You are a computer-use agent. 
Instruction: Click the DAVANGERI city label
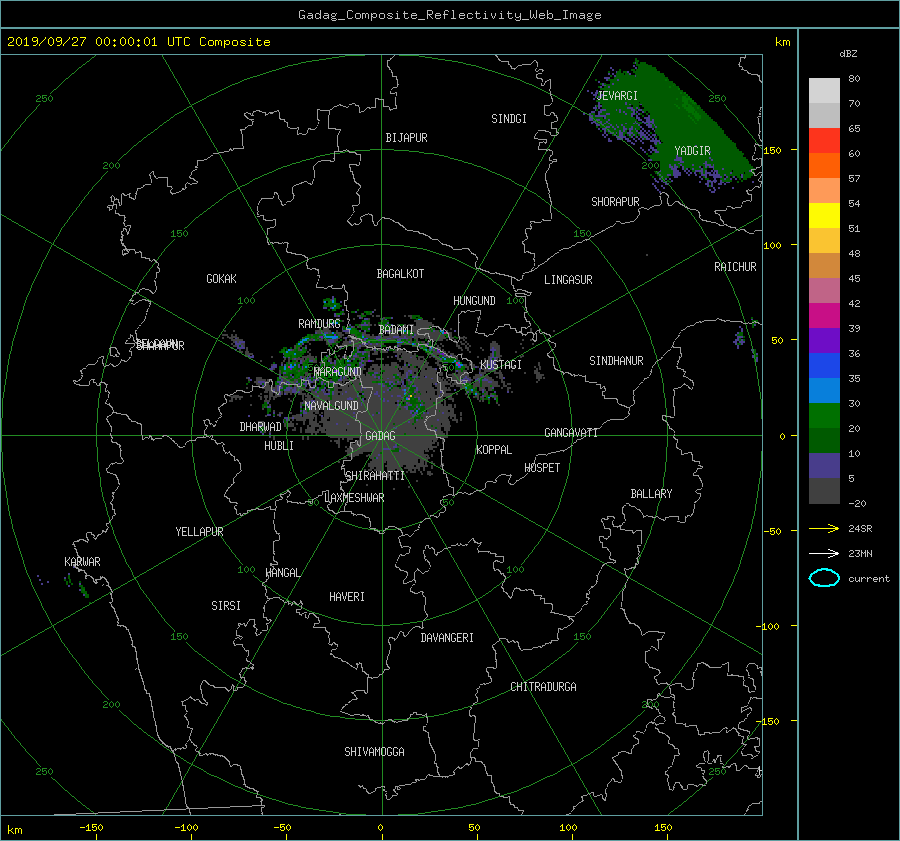pyautogui.click(x=447, y=638)
